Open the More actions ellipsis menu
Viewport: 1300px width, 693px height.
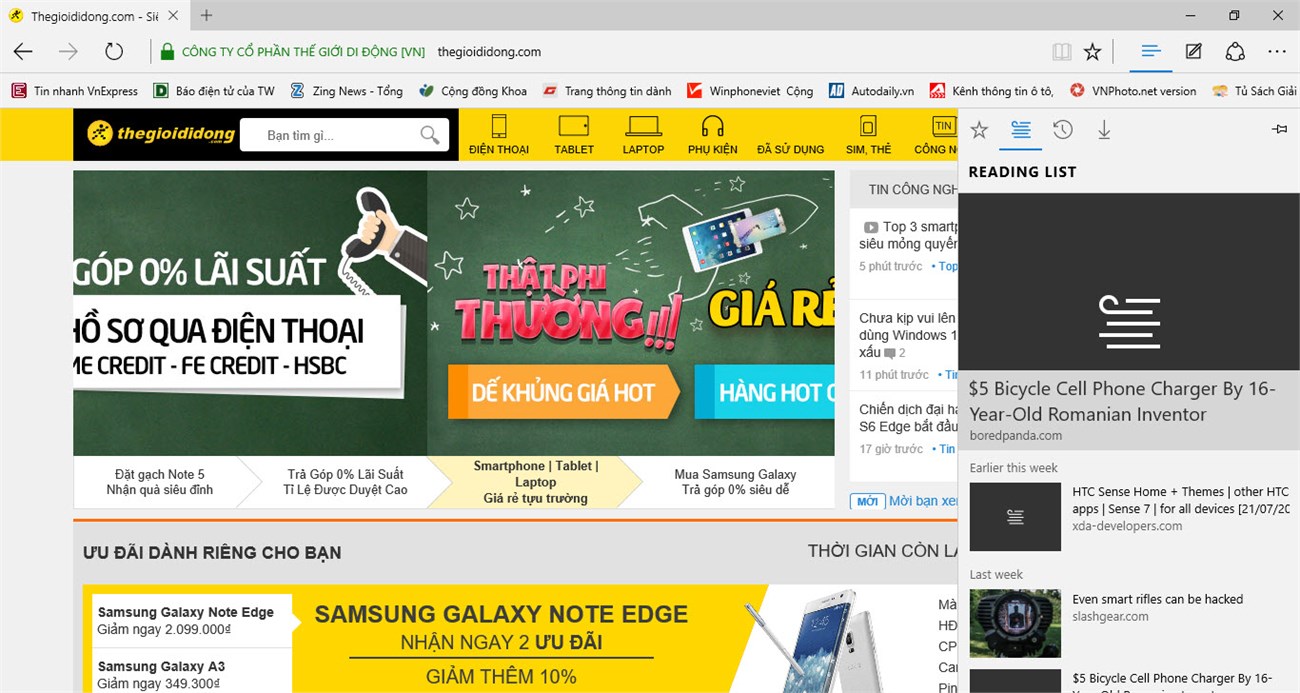pyautogui.click(x=1277, y=52)
